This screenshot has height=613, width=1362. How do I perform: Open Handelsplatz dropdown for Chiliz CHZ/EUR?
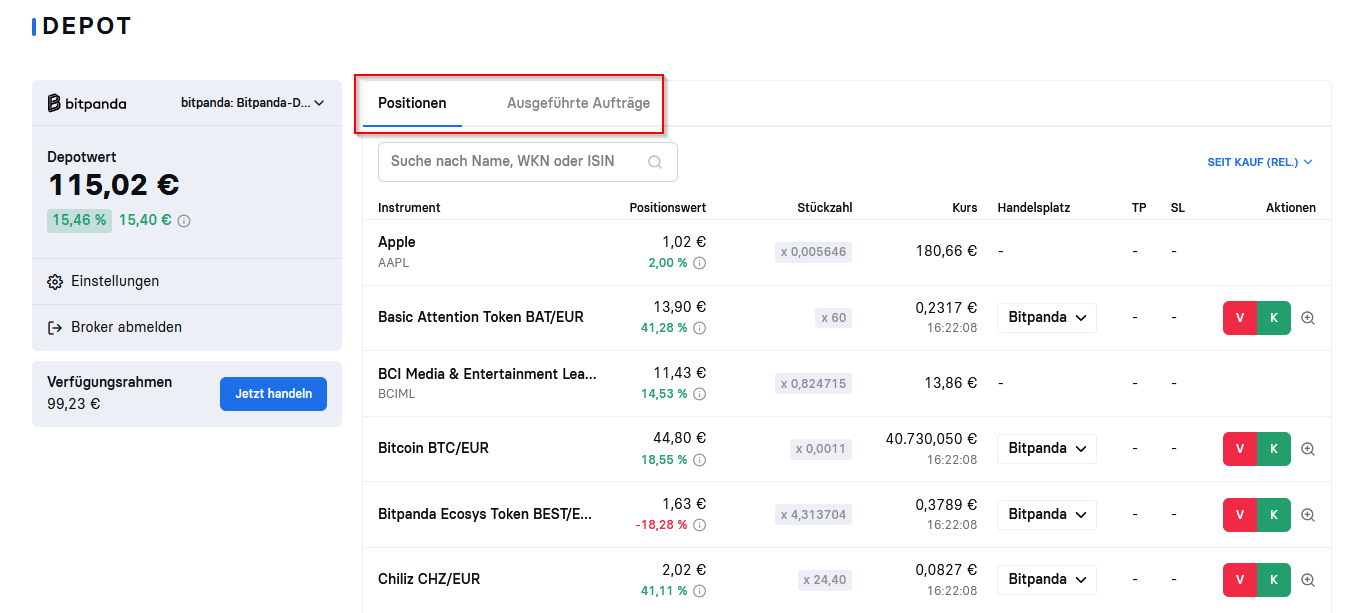pos(1047,580)
